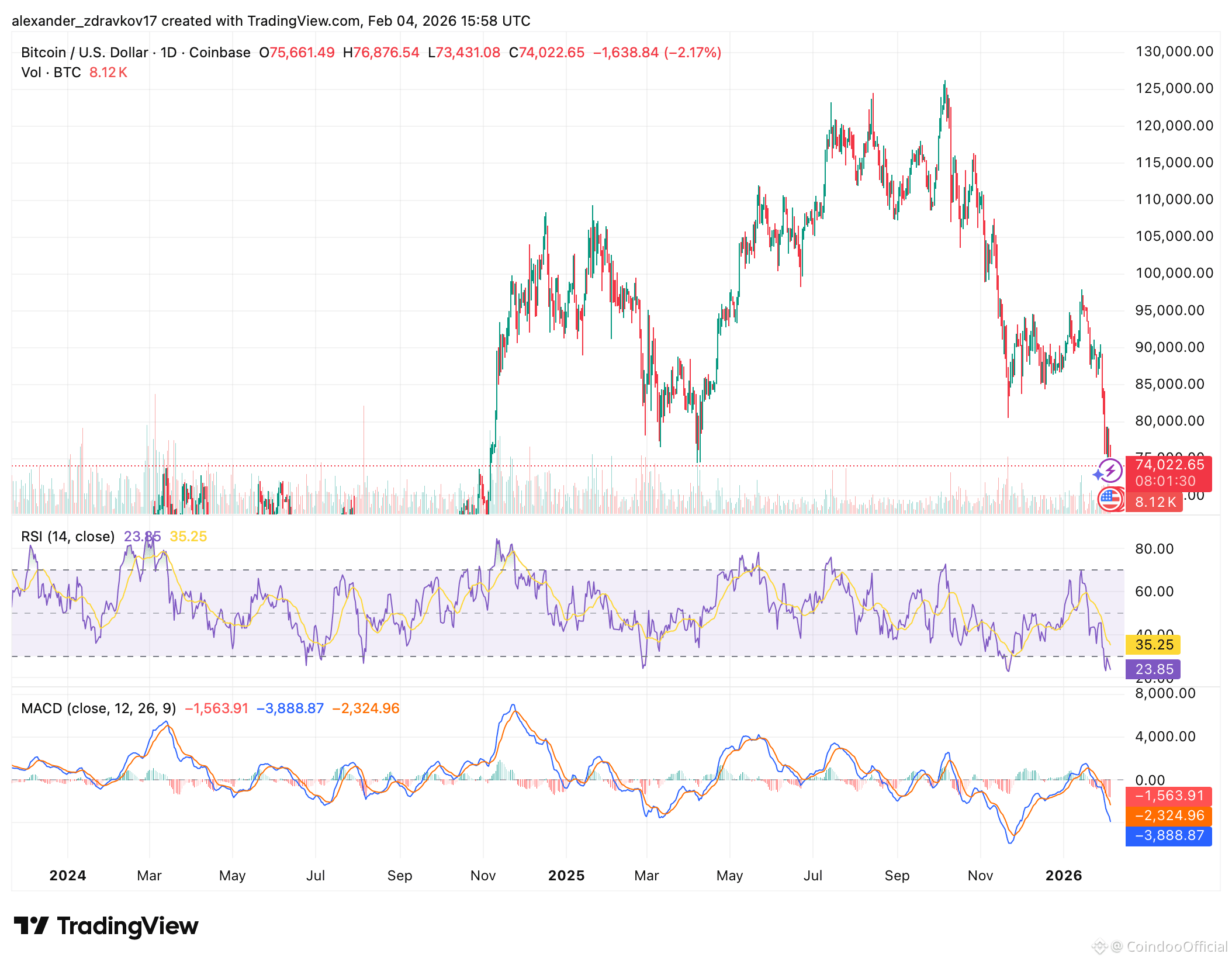This screenshot has width=1232, height=961.
Task: Click the MACD (close, 12, 26, 9) legend
Action: tap(98, 708)
